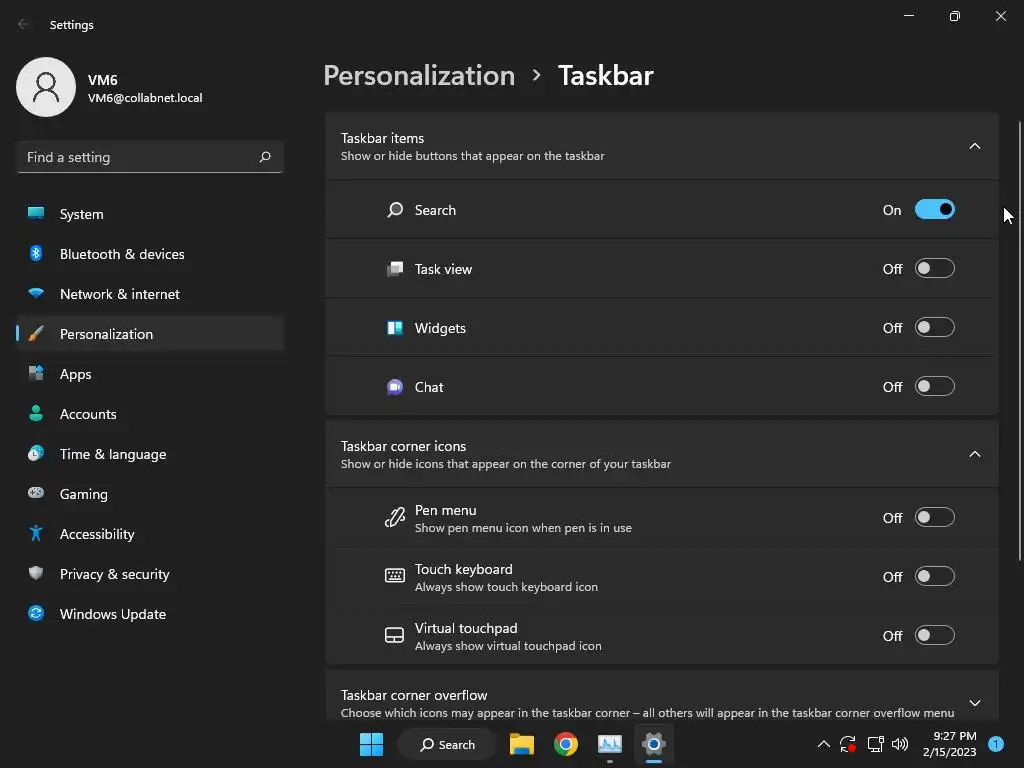Enable the Pen menu toggle
The height and width of the screenshot is (768, 1024).
(935, 517)
